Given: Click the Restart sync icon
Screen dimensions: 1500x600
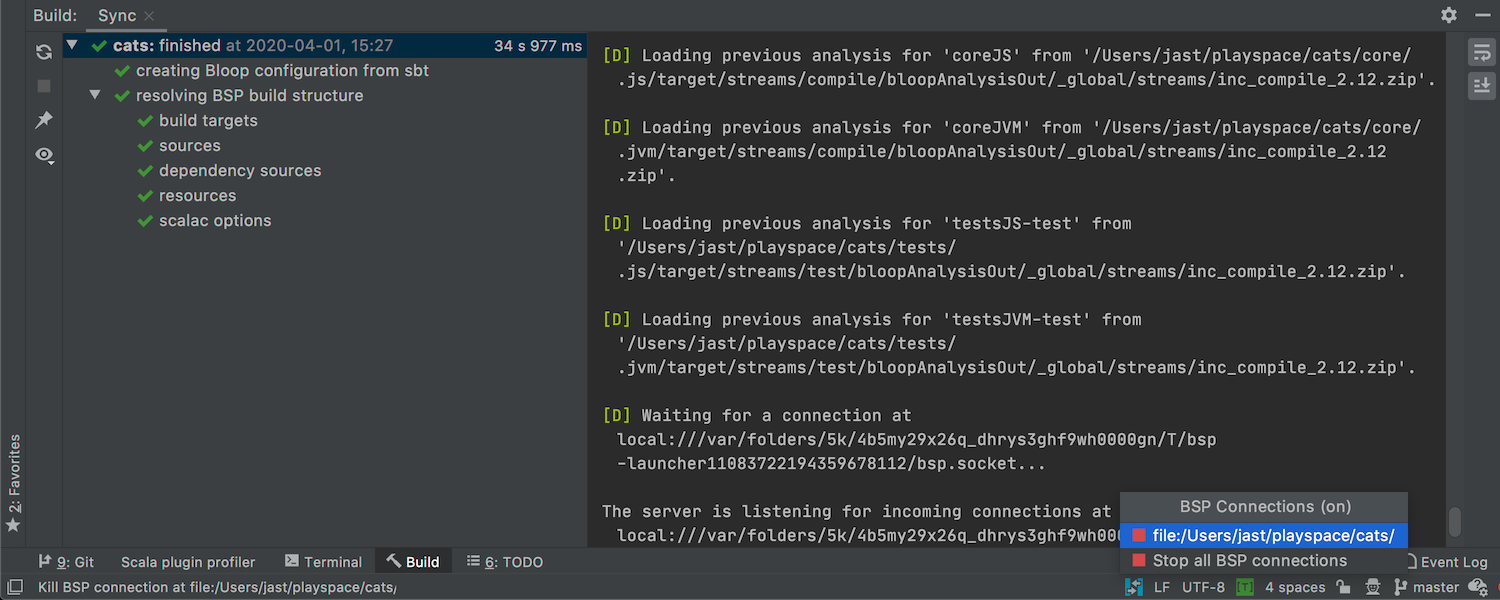Looking at the screenshot, I should click(x=43, y=51).
